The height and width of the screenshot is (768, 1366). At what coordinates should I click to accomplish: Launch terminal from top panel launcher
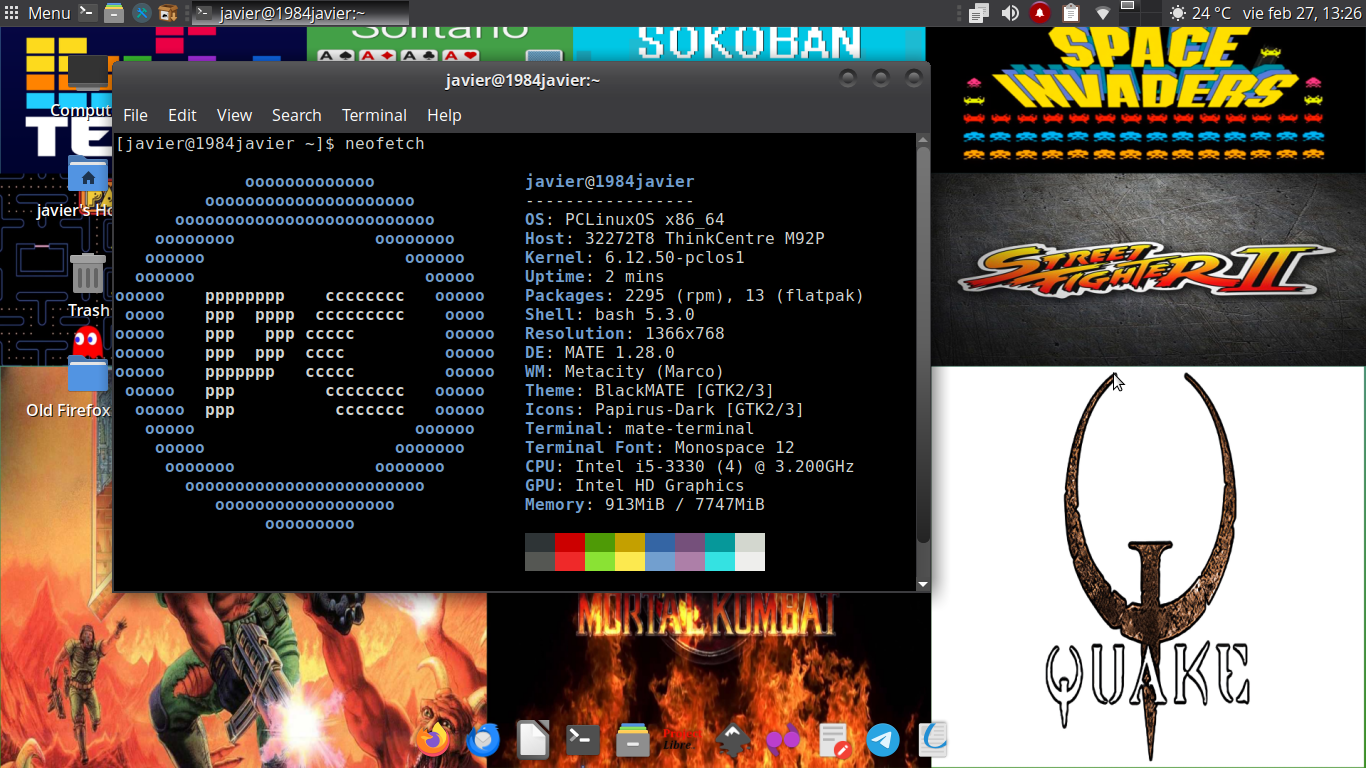pyautogui.click(x=89, y=13)
